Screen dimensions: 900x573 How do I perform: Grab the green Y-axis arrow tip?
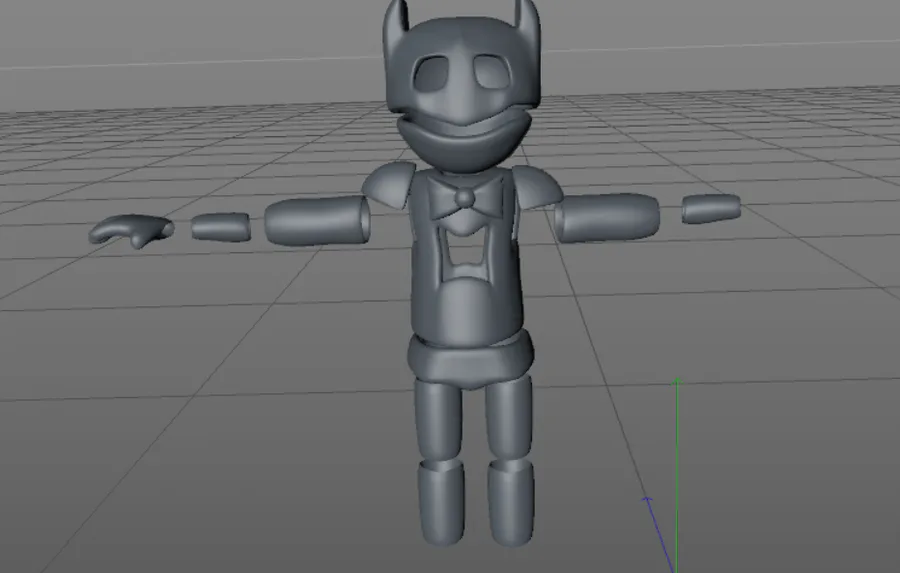coord(677,381)
